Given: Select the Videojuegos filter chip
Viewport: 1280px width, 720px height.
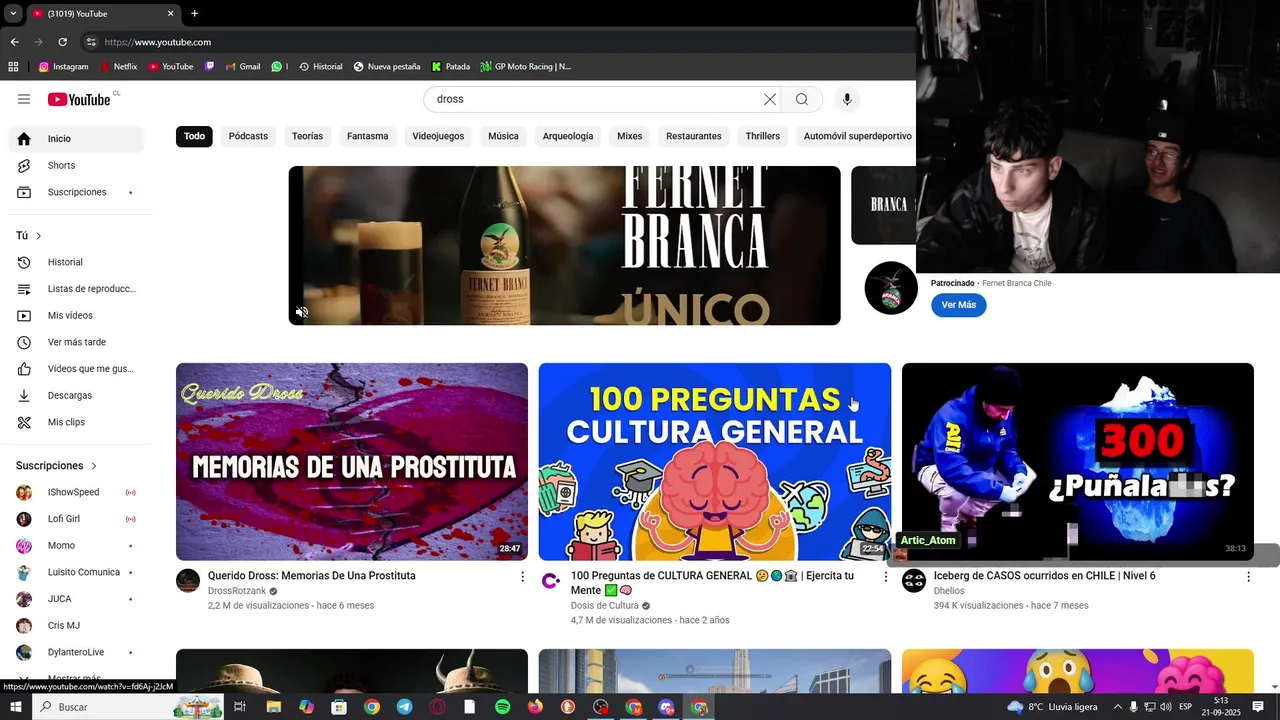Looking at the screenshot, I should click(x=438, y=136).
